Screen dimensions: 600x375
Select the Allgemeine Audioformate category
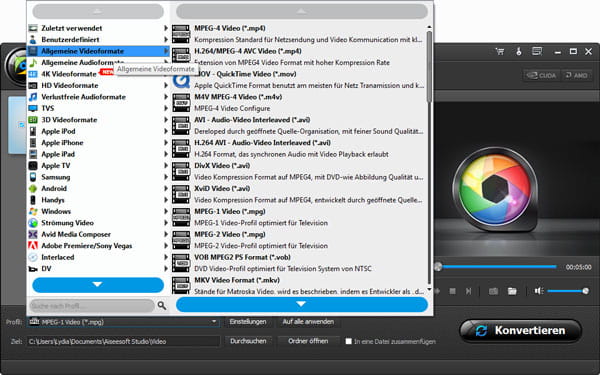click(98, 63)
